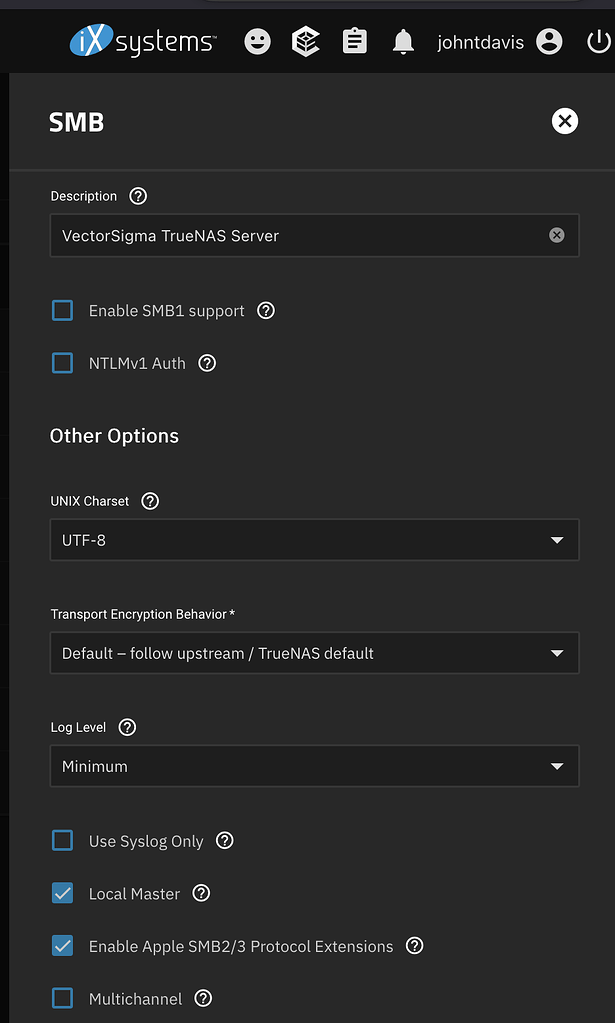The height and width of the screenshot is (1023, 615).
Task: Open the feedback smiley face icon
Action: point(257,41)
